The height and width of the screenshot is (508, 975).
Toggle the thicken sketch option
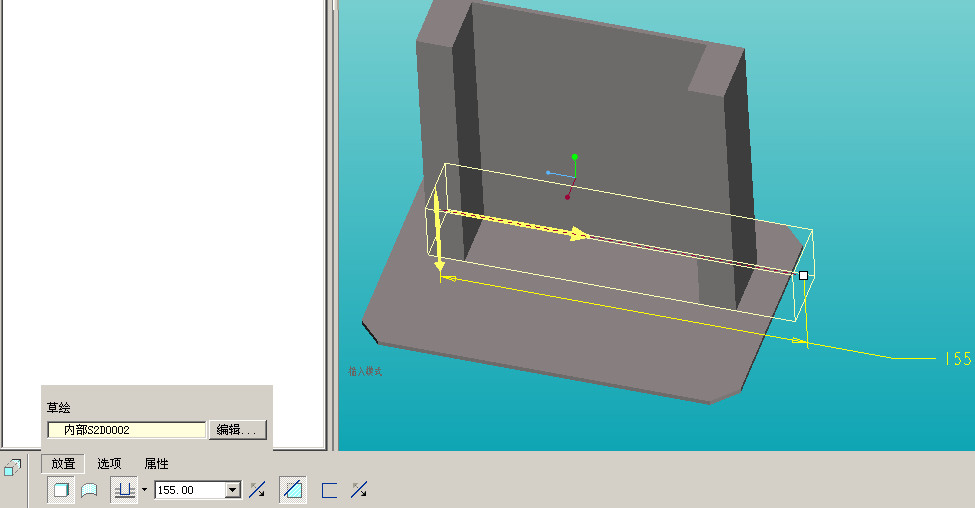tap(329, 490)
